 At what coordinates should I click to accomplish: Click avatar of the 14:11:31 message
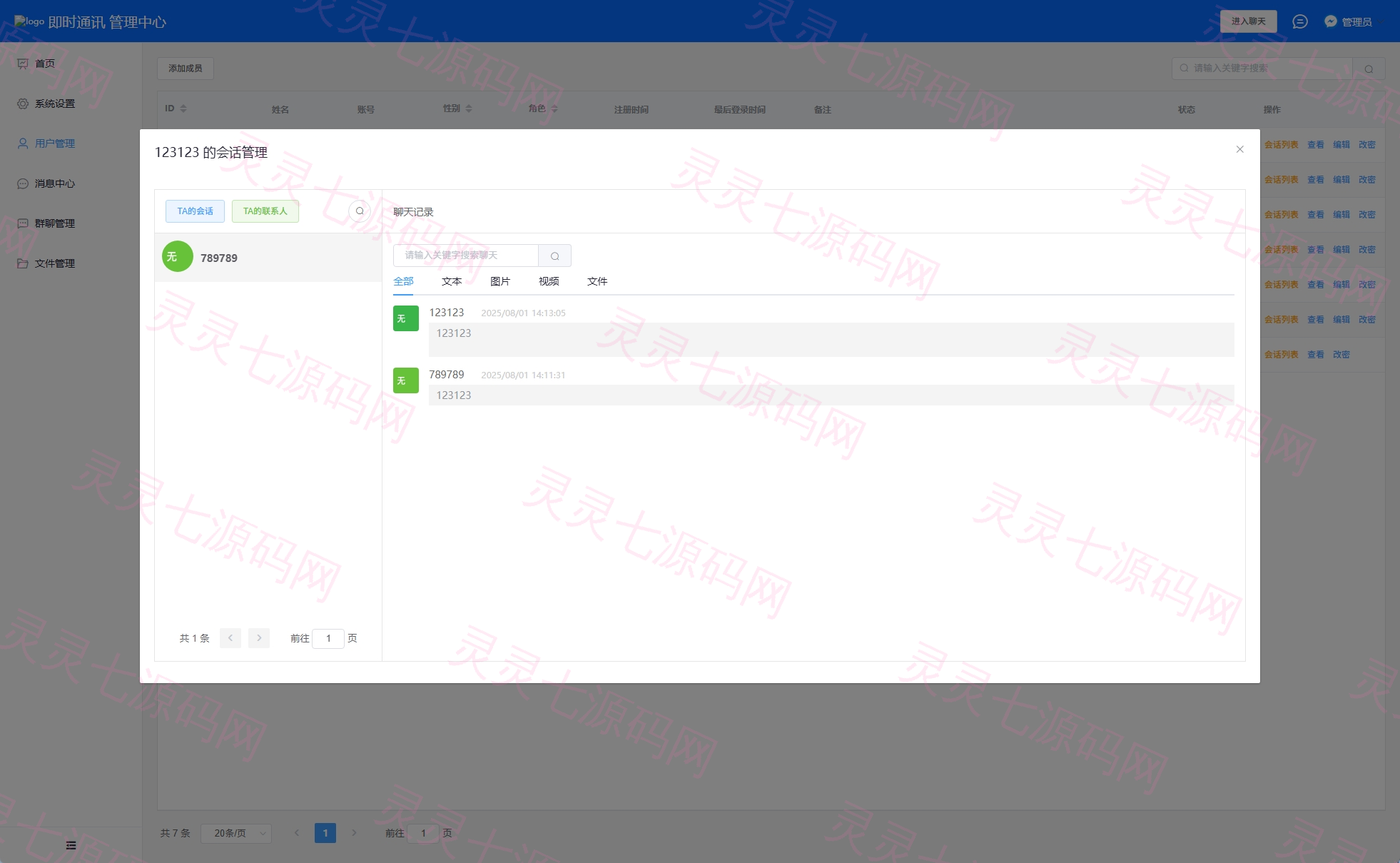[x=406, y=380]
